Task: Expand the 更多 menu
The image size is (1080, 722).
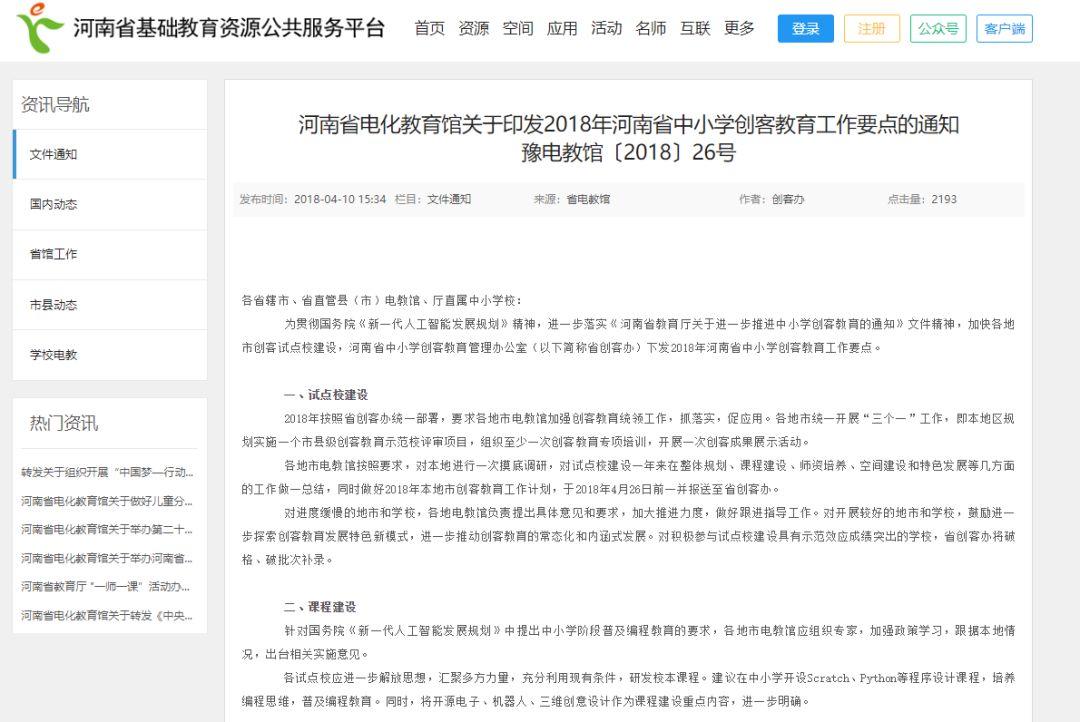Action: click(739, 28)
